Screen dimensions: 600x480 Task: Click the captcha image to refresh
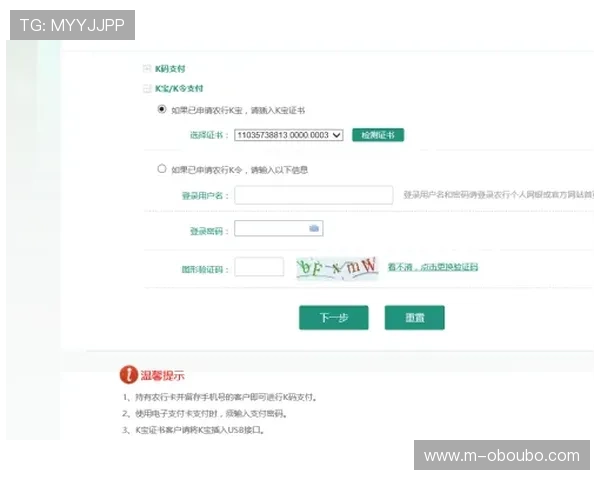(x=338, y=268)
